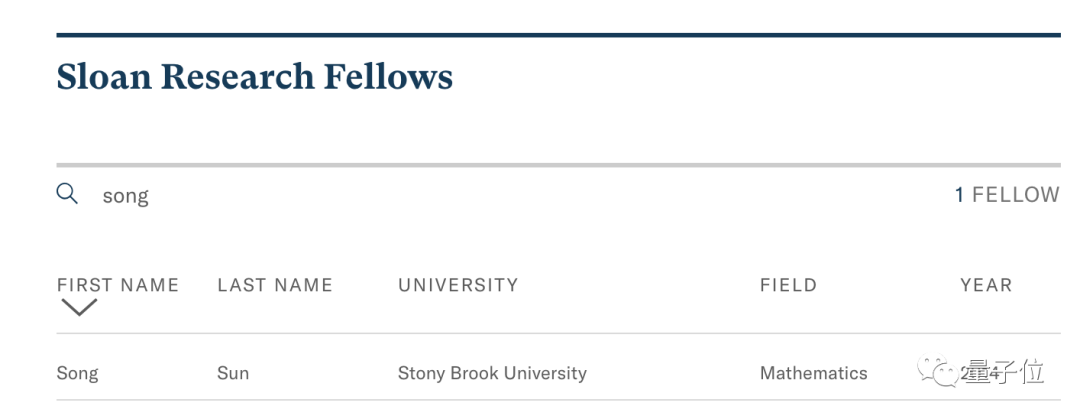This screenshot has height=419, width=1080.
Task: Click the gray divider above the search bar
Action: 558,164
